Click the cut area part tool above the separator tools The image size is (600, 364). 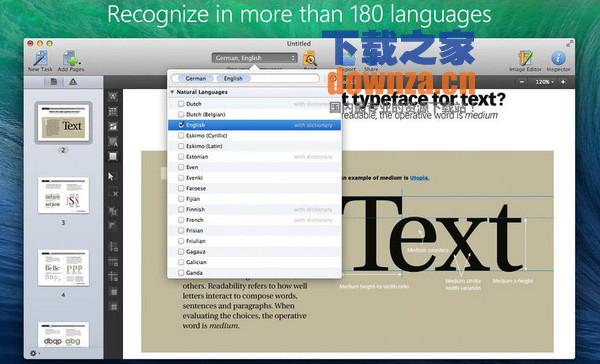tap(113, 226)
